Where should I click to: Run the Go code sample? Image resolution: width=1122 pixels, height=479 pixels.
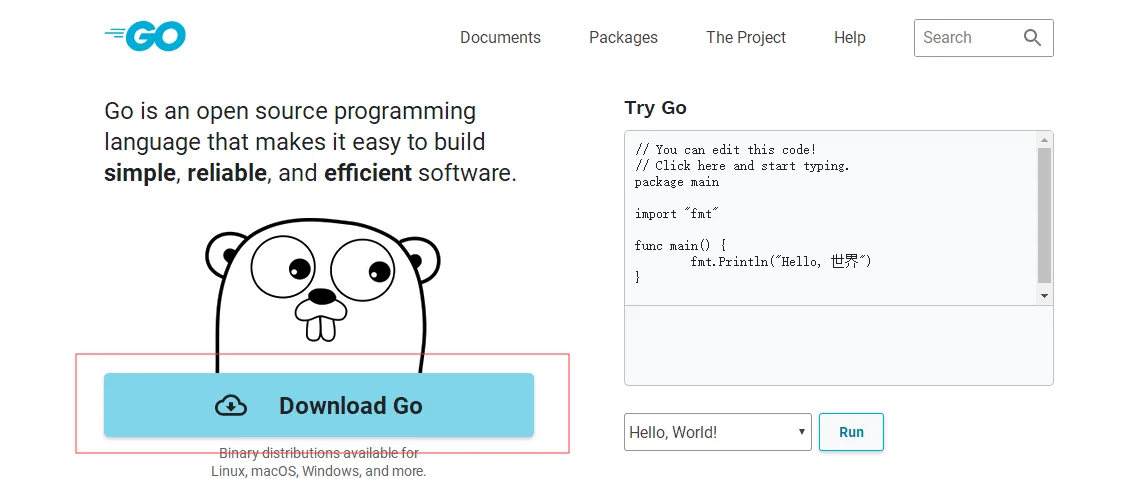pyautogui.click(x=851, y=432)
